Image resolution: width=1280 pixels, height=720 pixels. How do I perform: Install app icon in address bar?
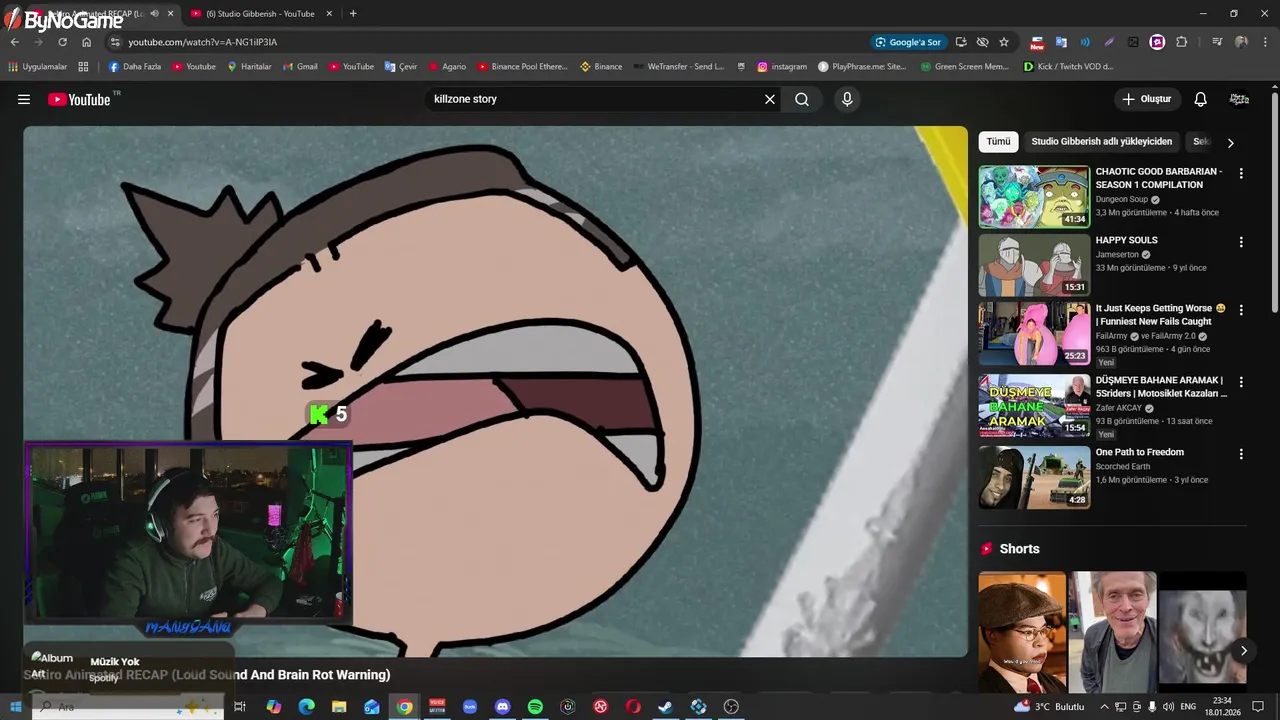[x=961, y=42]
